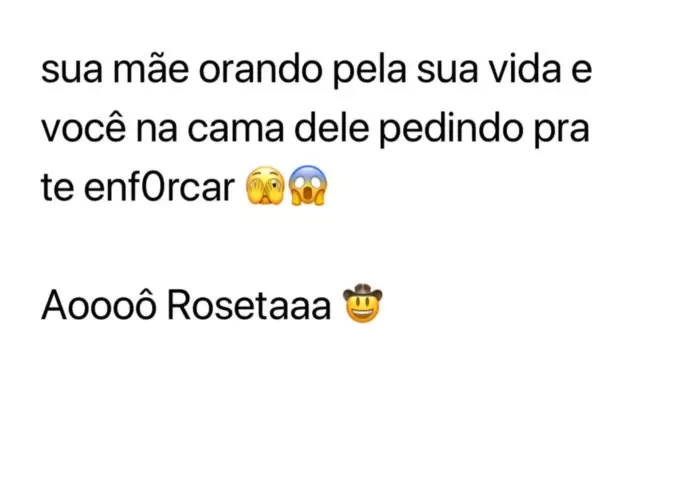Screen dimensions: 674x480
Task: Click the cowboy hat smiley emoji
Action: click(362, 303)
